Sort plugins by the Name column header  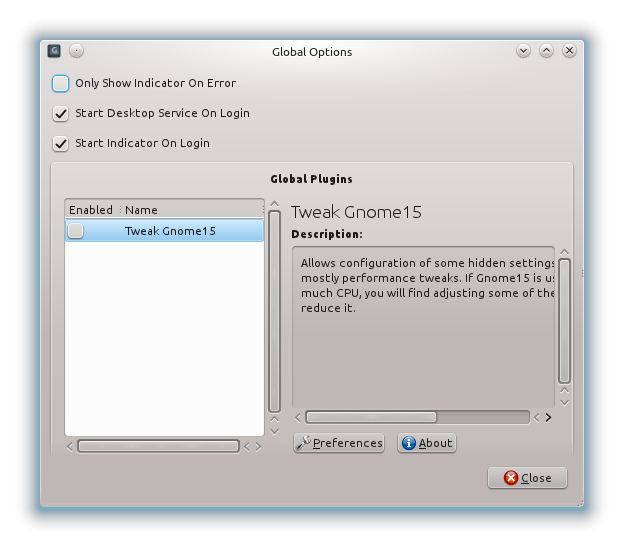coord(141,210)
